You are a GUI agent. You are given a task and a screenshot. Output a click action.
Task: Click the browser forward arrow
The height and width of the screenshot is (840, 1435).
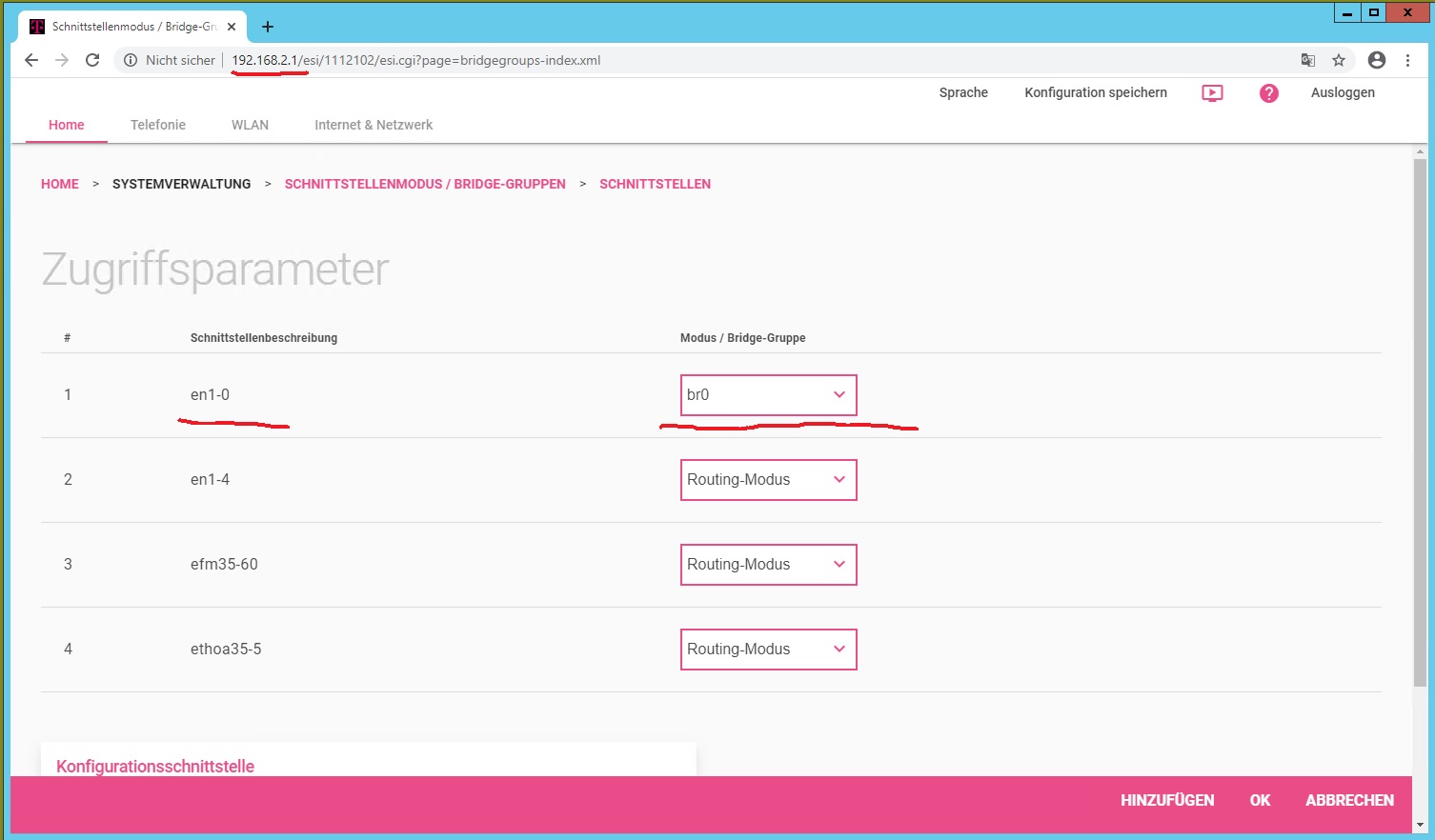62,60
